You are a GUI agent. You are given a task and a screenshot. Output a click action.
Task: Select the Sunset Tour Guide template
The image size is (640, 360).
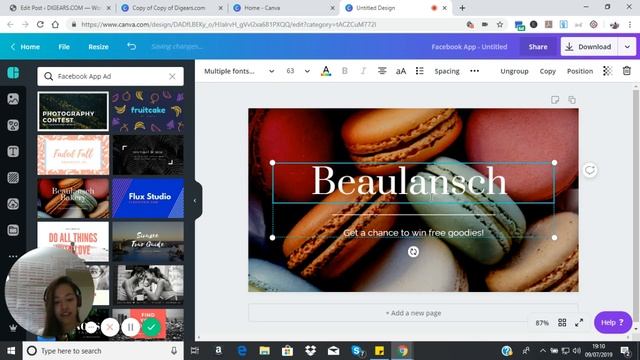point(148,242)
